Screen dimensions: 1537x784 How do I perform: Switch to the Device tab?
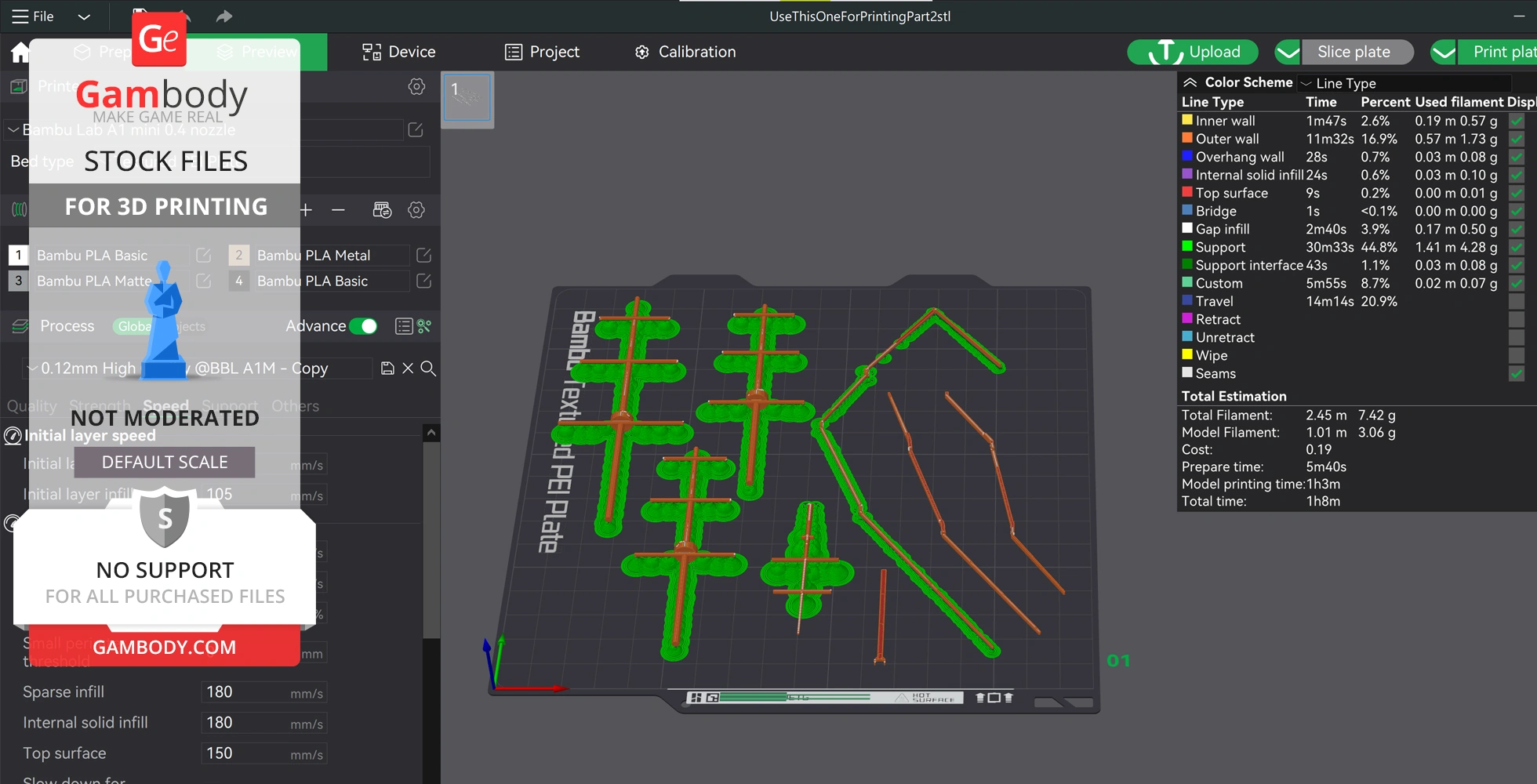tap(398, 52)
